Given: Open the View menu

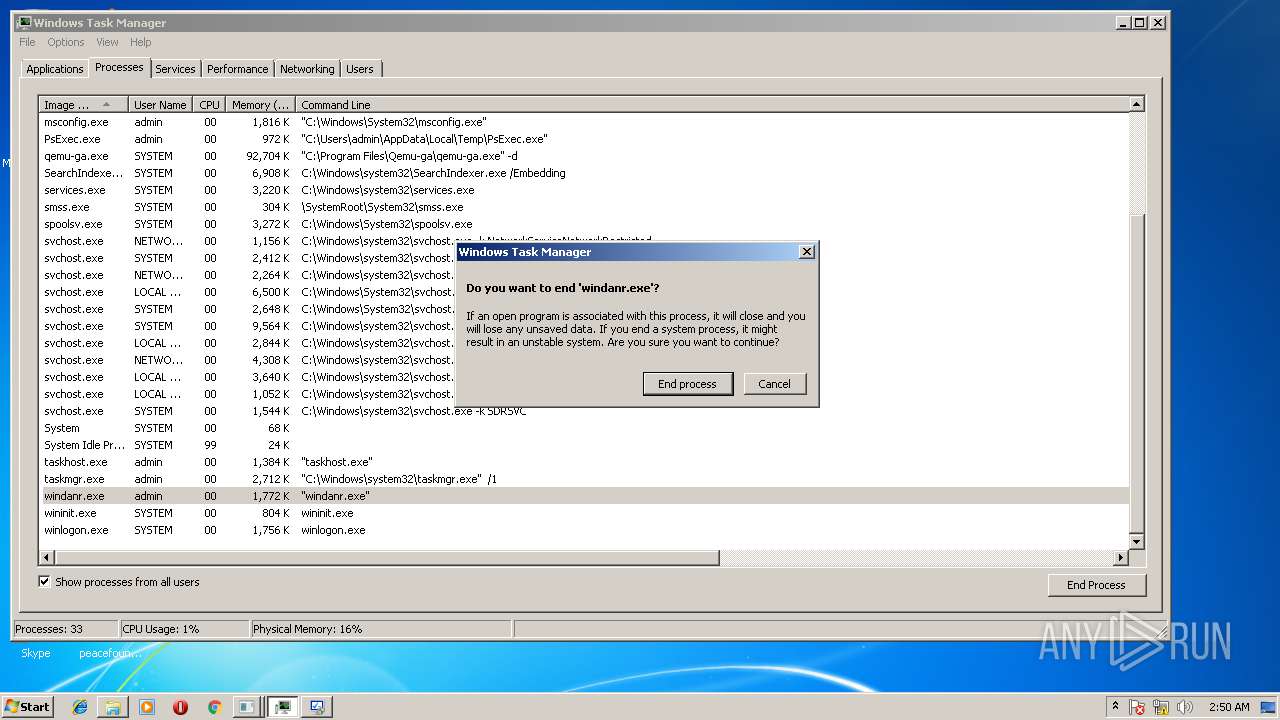Looking at the screenshot, I should click(x=107, y=42).
